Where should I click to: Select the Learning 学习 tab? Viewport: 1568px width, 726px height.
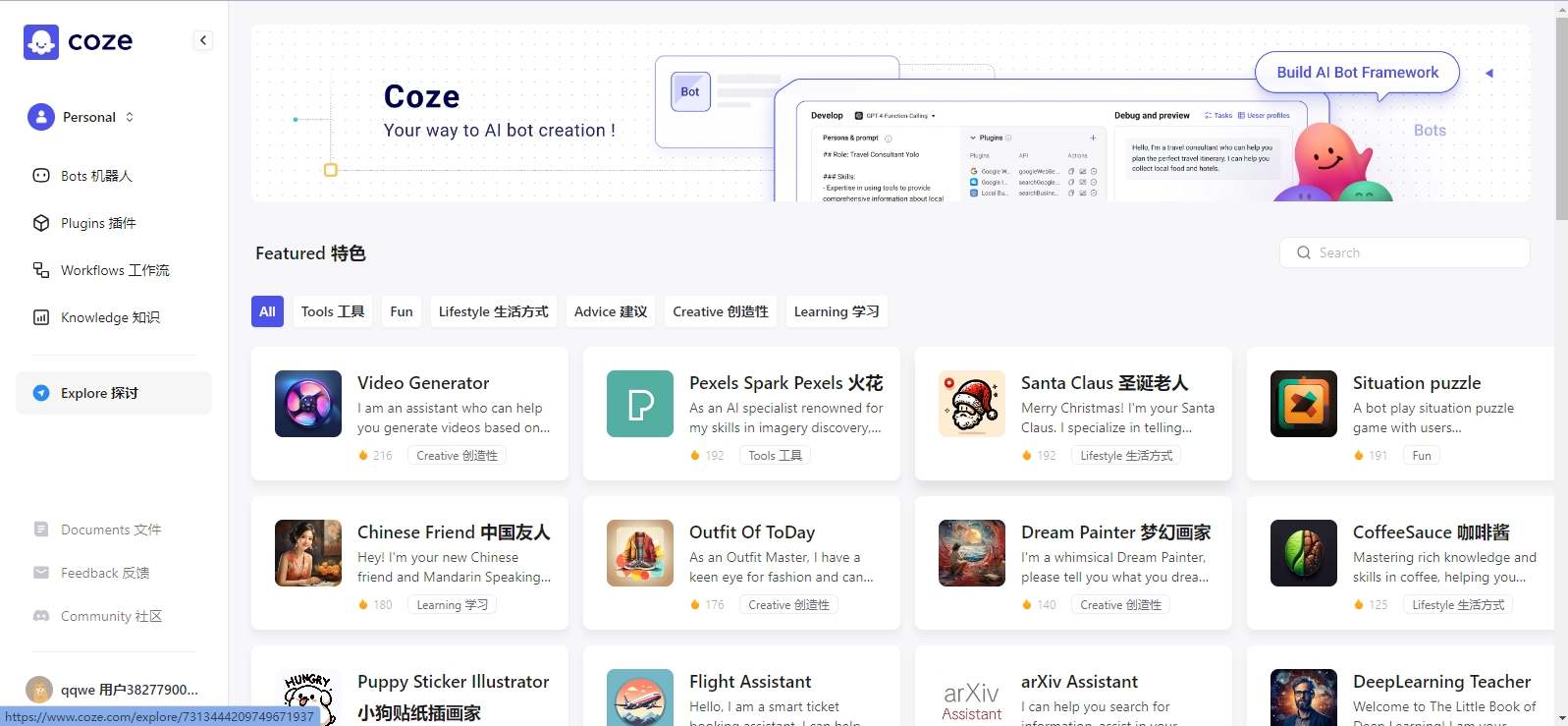pyautogui.click(x=837, y=311)
